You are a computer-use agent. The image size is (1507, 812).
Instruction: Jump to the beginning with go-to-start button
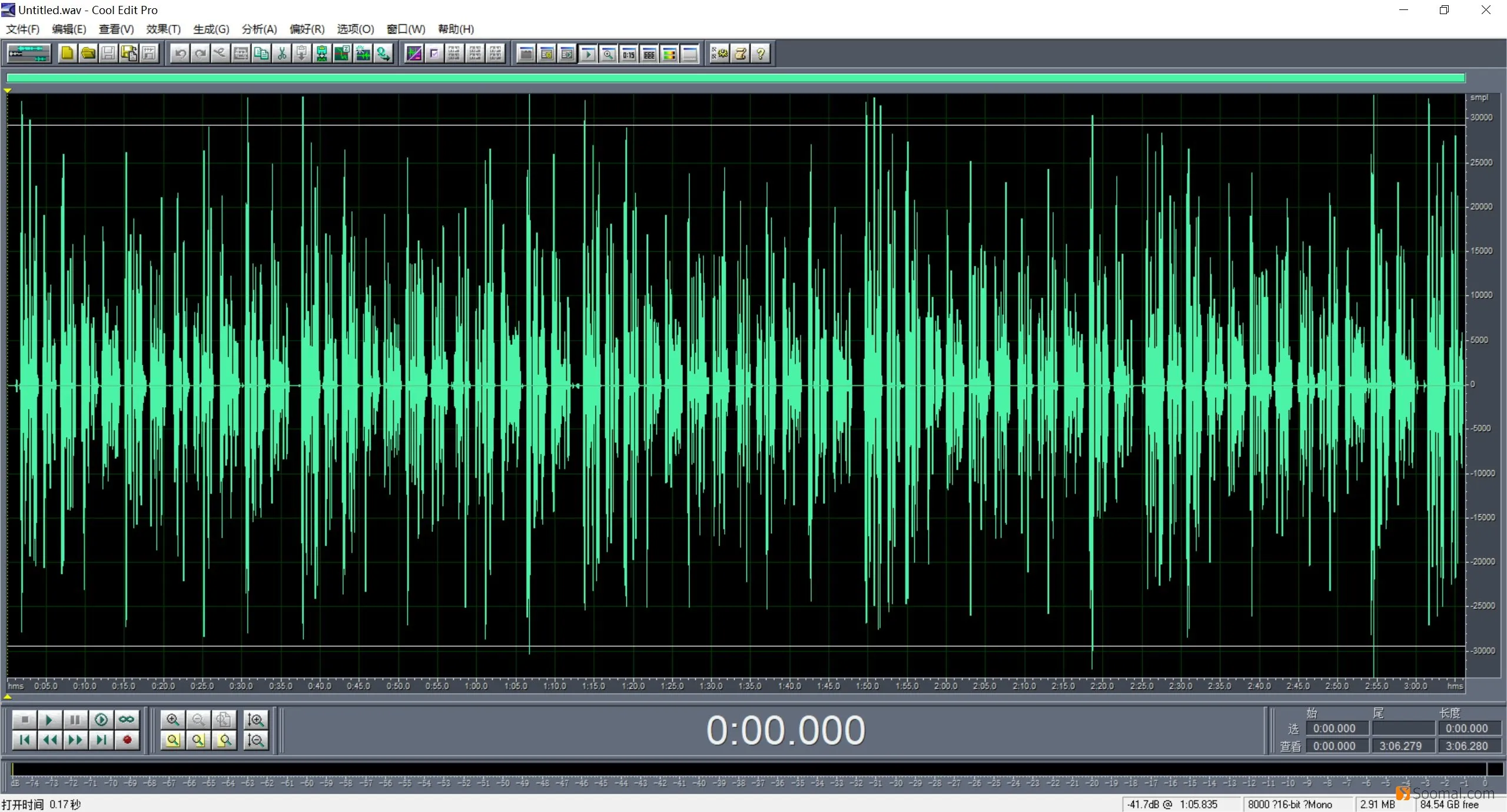tap(25, 740)
